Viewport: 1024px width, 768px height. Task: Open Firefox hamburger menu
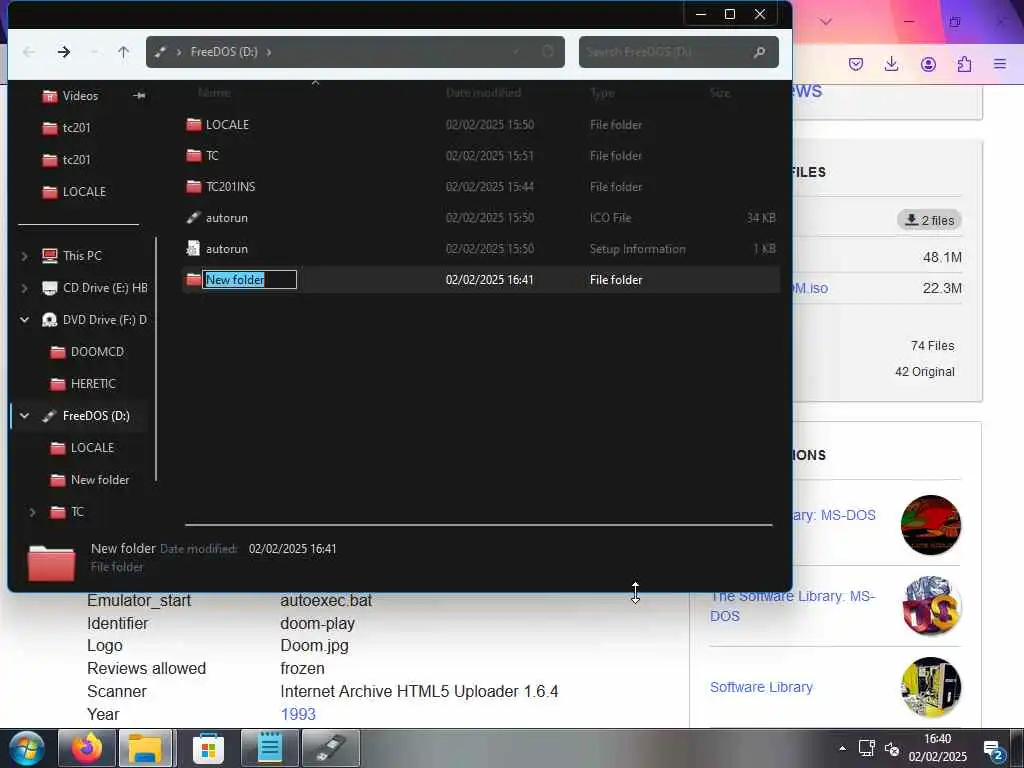point(1000,63)
